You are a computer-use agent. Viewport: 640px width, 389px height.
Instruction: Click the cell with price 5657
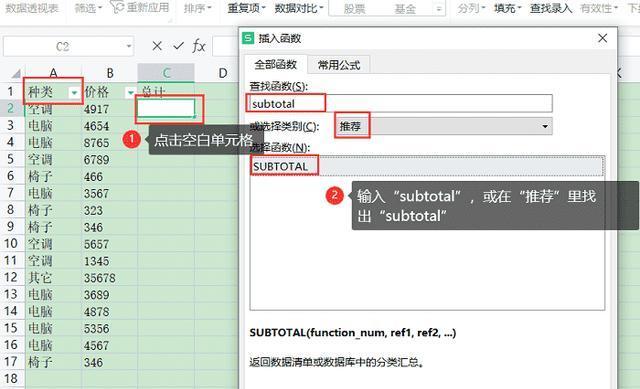110,244
